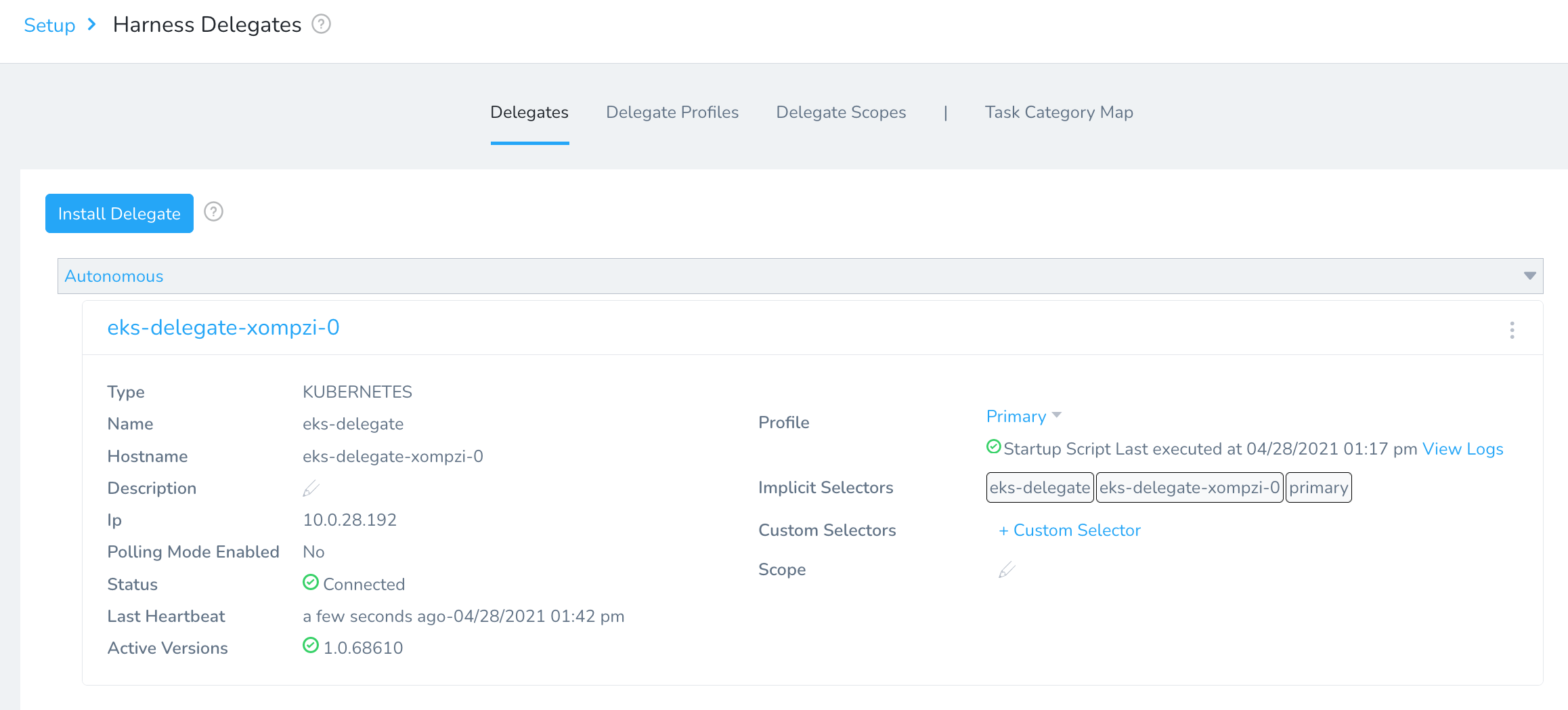Click Last Heartbeat timestamp 04/28/2021 01:42 pm
This screenshot has height=710, width=1568.
(x=539, y=616)
